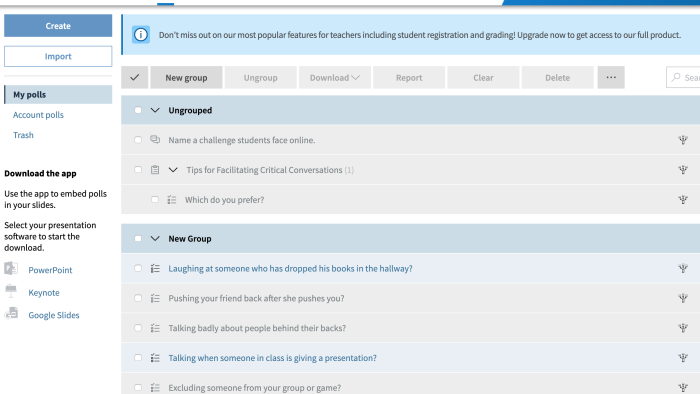The width and height of the screenshot is (700, 394).
Task: Collapse the Ungrouped section chevron
Action: (155, 110)
